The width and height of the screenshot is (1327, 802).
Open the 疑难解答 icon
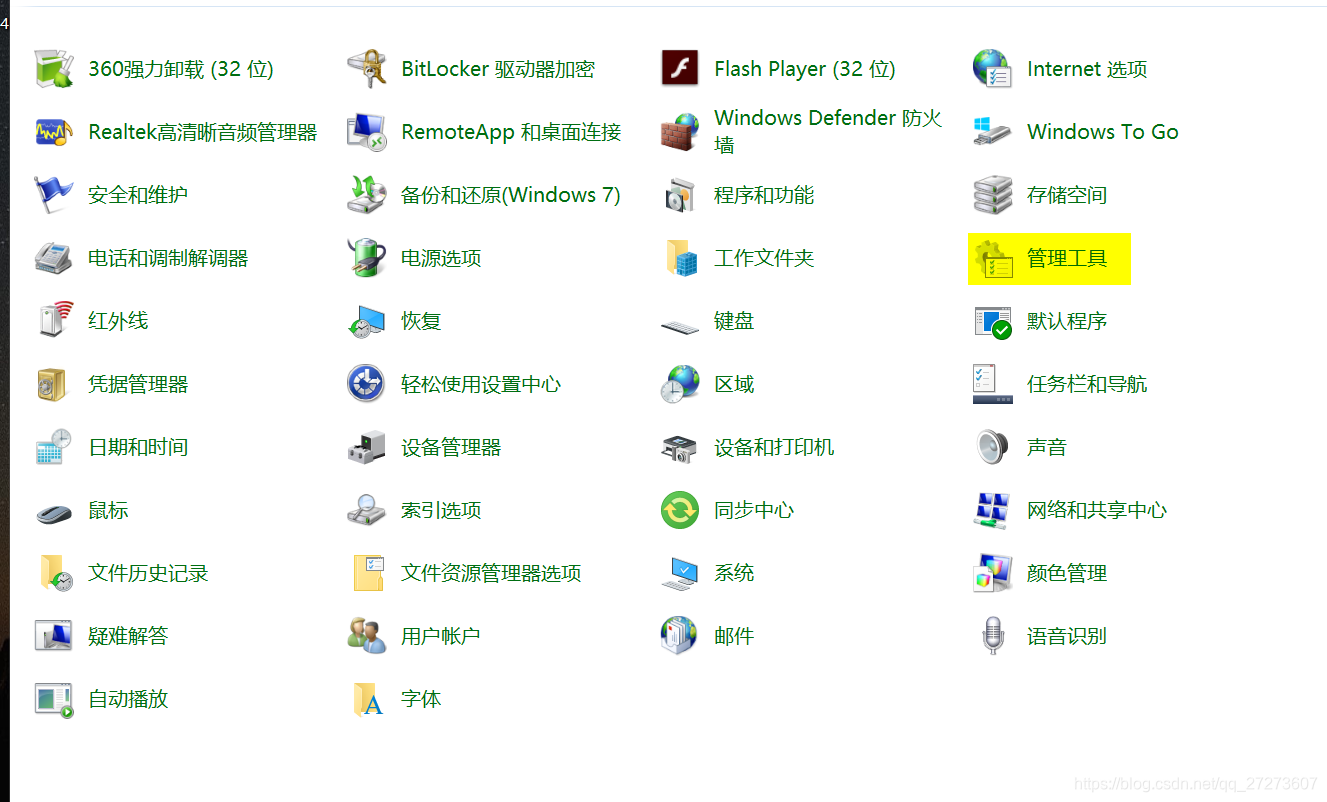point(54,636)
